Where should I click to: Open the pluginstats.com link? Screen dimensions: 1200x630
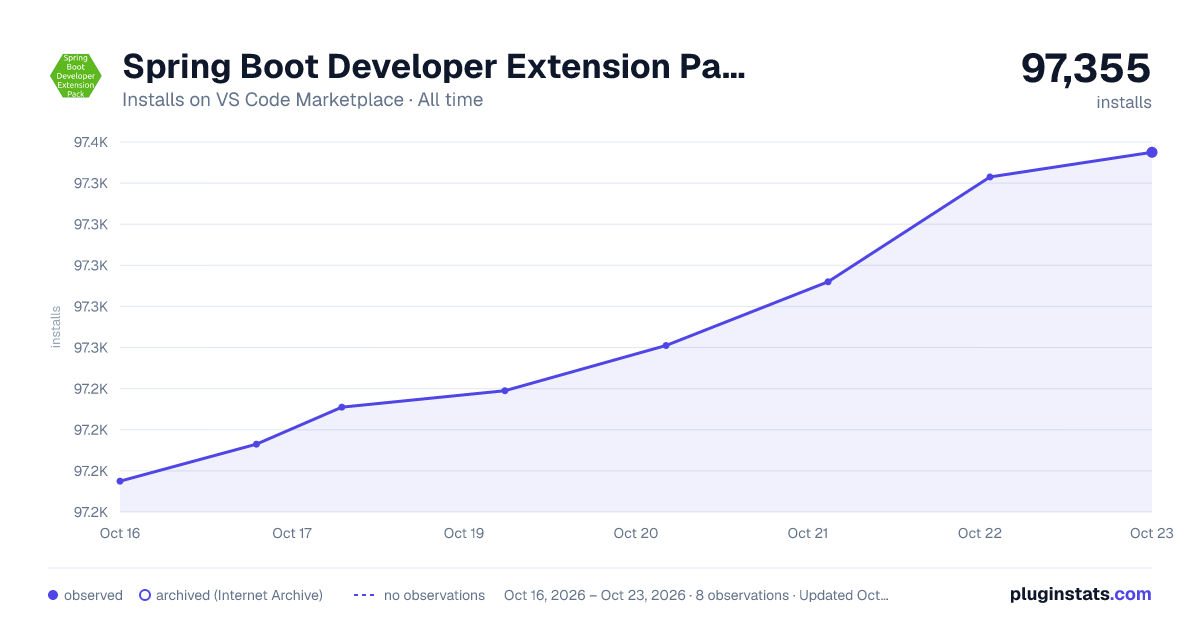pyautogui.click(x=1080, y=594)
